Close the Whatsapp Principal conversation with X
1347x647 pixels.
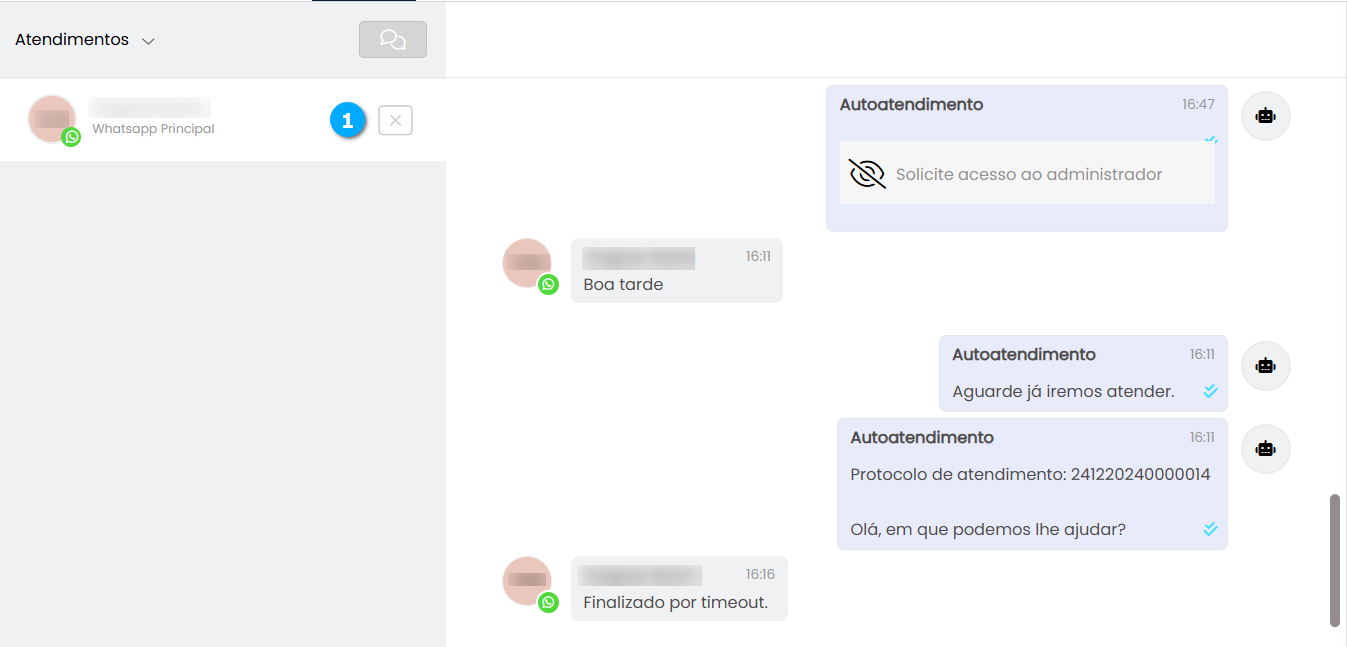(395, 121)
